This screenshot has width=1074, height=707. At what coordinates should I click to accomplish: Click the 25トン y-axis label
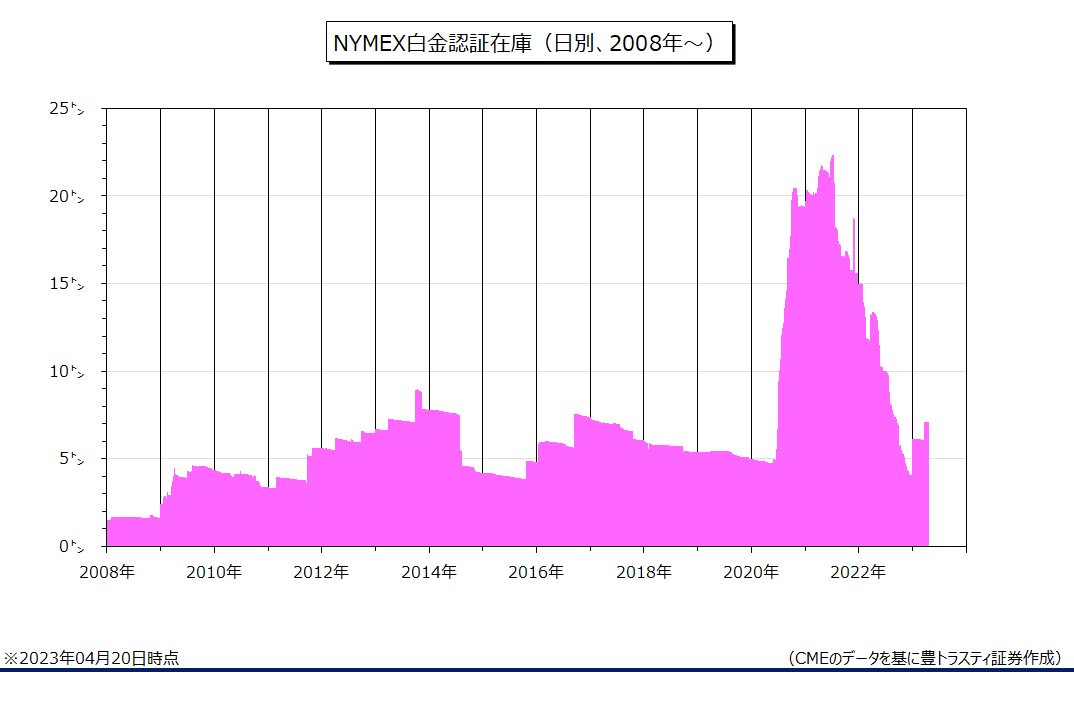tap(66, 108)
